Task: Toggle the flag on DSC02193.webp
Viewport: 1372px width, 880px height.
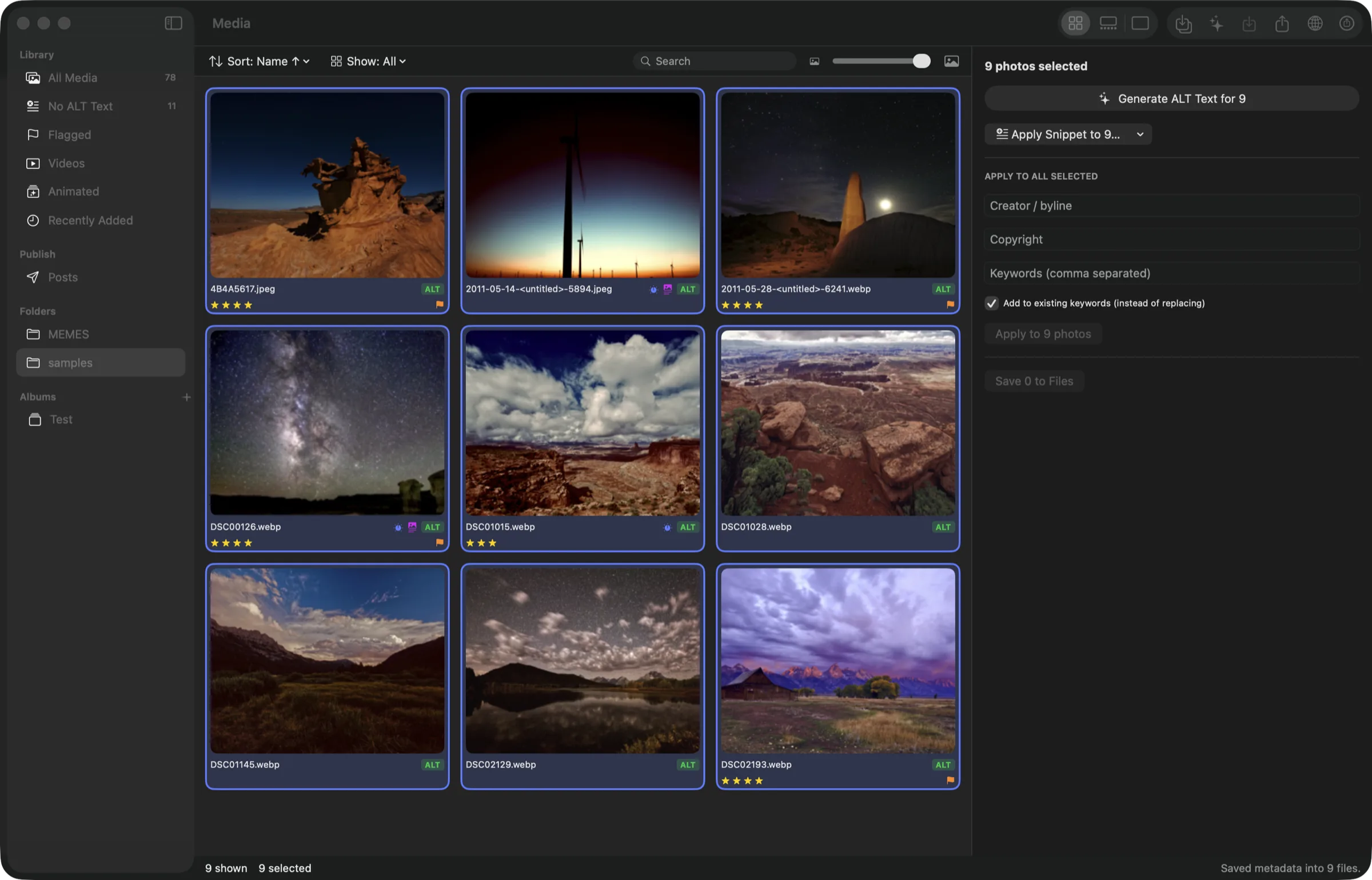Action: tap(950, 780)
